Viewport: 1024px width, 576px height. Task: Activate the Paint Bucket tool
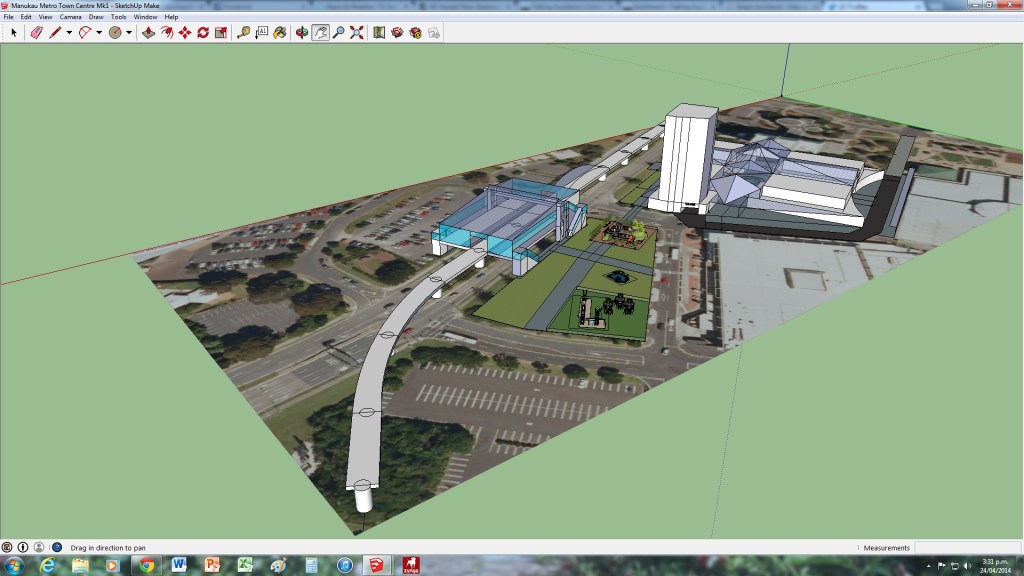click(x=279, y=33)
